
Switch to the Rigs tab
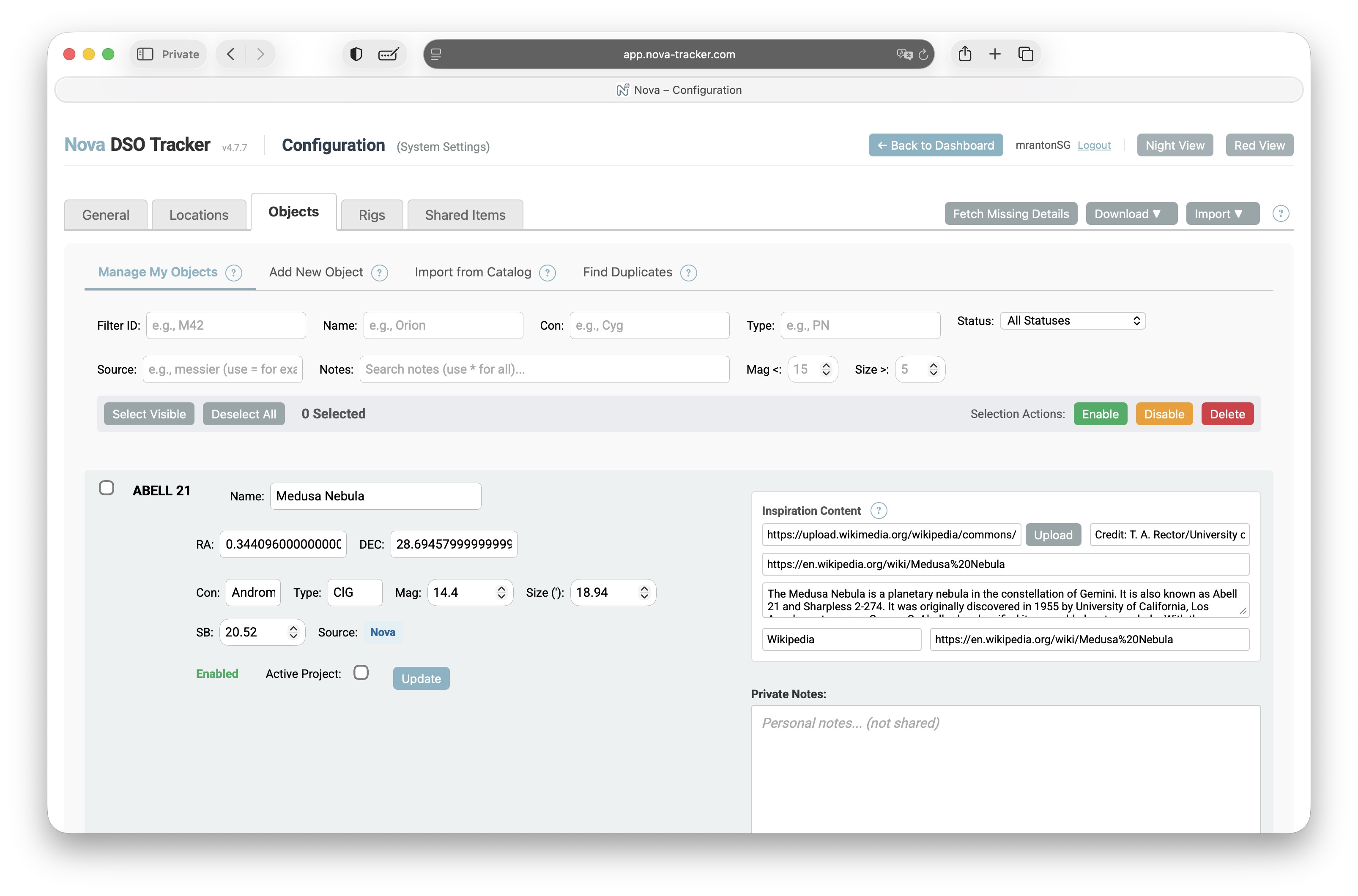[x=372, y=215]
